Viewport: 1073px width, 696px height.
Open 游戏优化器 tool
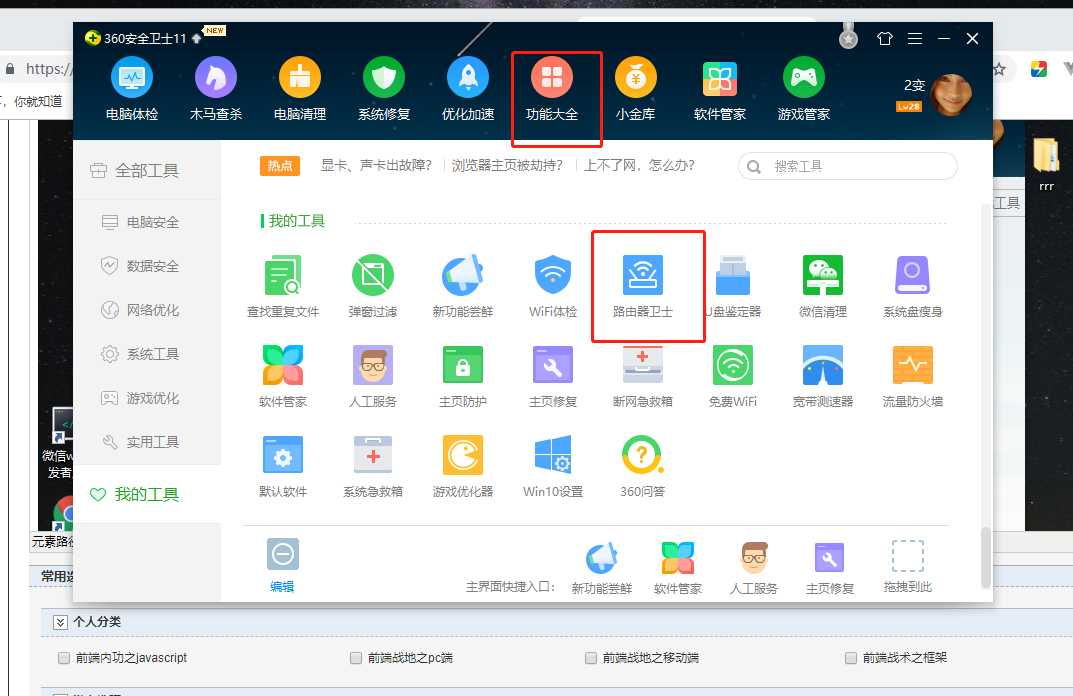[463, 467]
